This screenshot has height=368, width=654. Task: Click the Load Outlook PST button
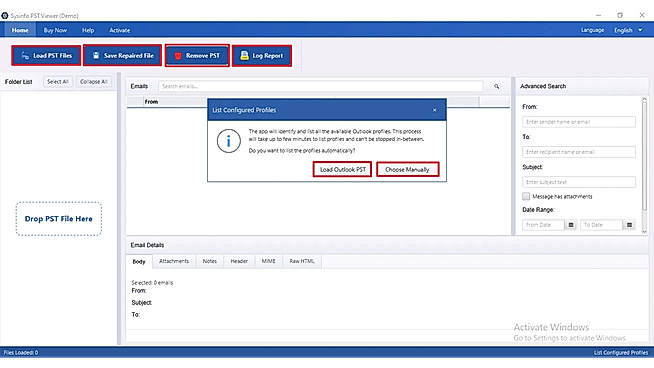342,169
